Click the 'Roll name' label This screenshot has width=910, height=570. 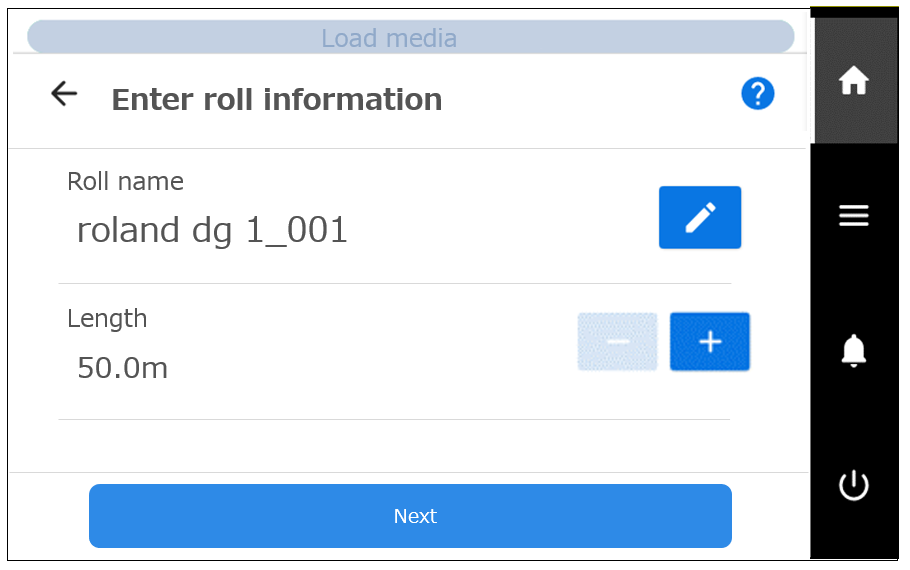pos(125,181)
